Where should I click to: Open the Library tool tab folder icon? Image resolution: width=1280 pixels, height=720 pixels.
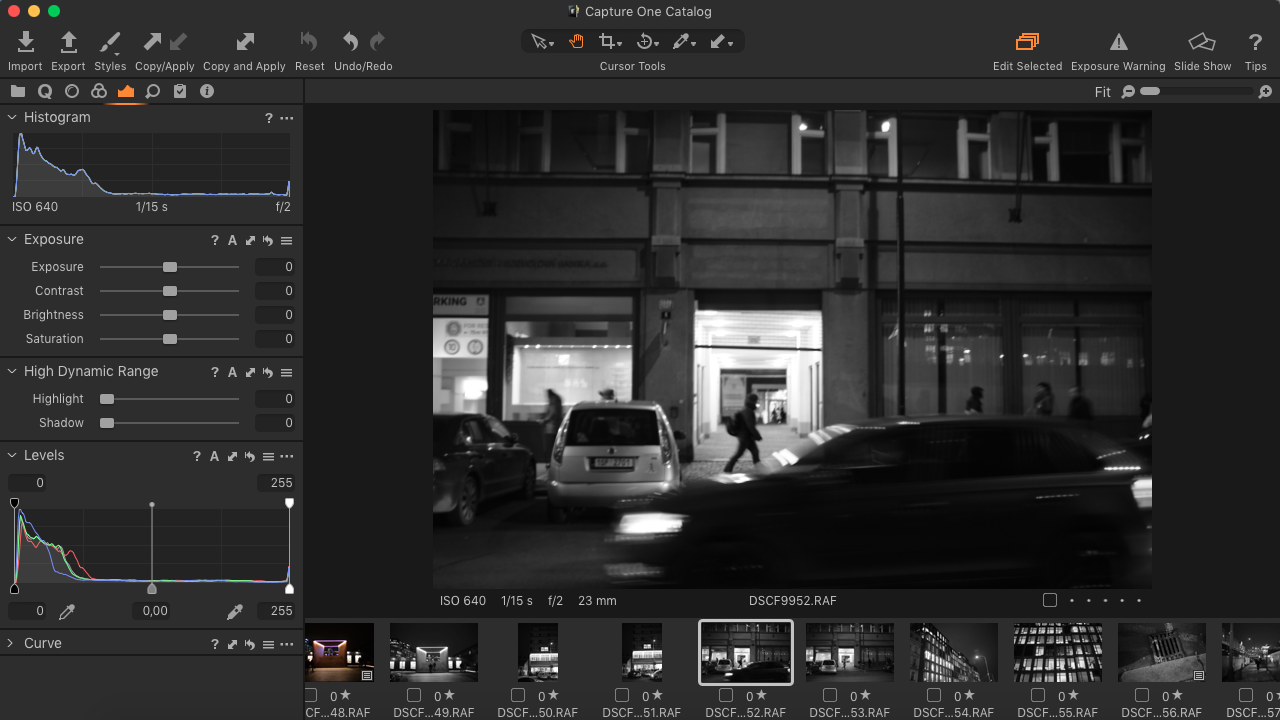[x=17, y=91]
